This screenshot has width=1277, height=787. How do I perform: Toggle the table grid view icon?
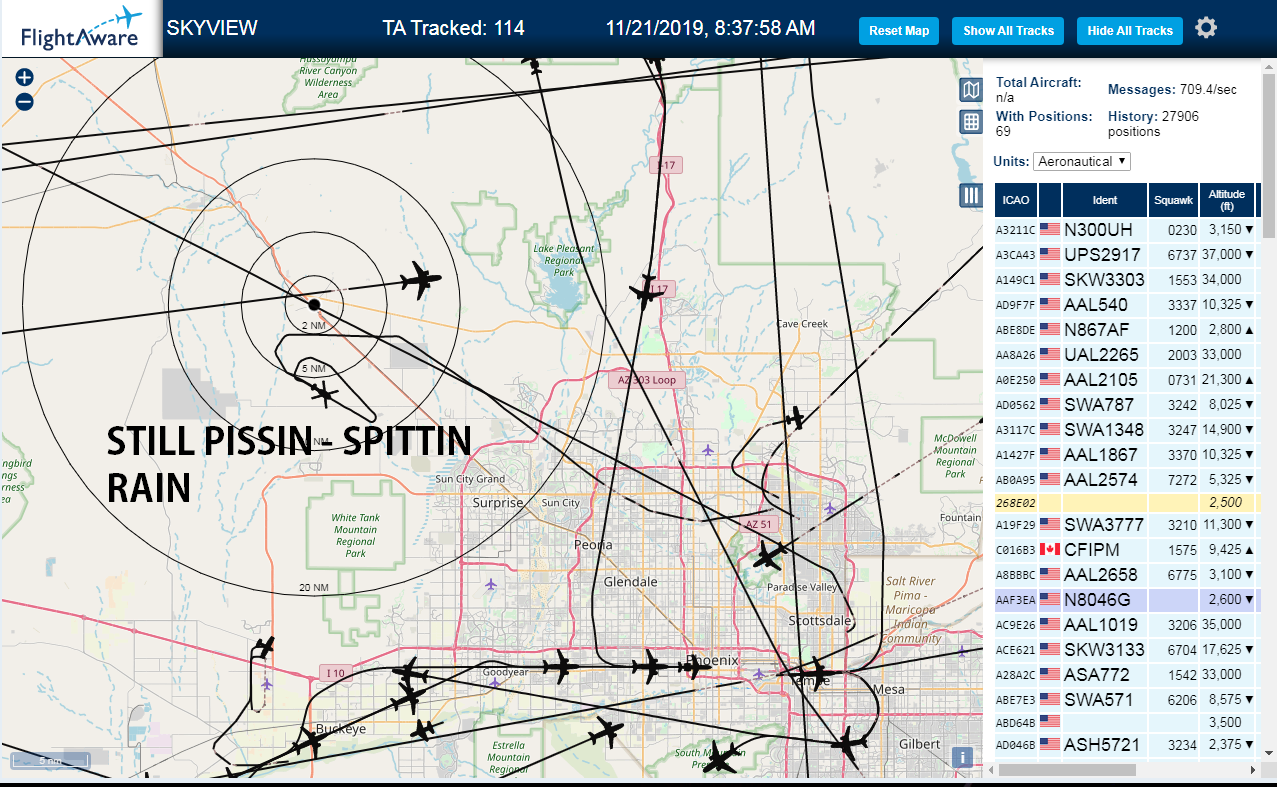click(970, 122)
